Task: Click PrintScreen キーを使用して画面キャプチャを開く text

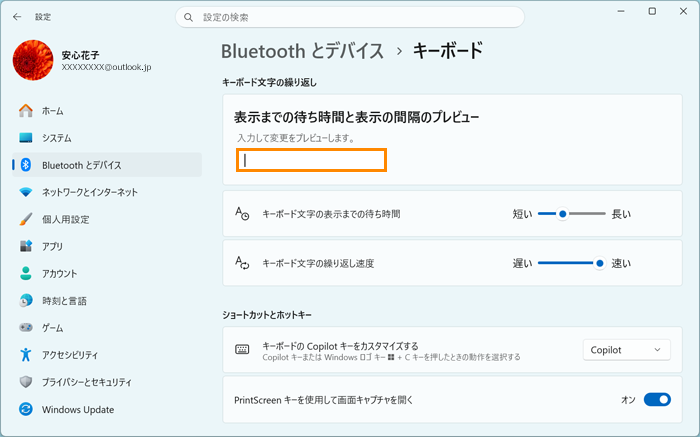Action: 324,400
